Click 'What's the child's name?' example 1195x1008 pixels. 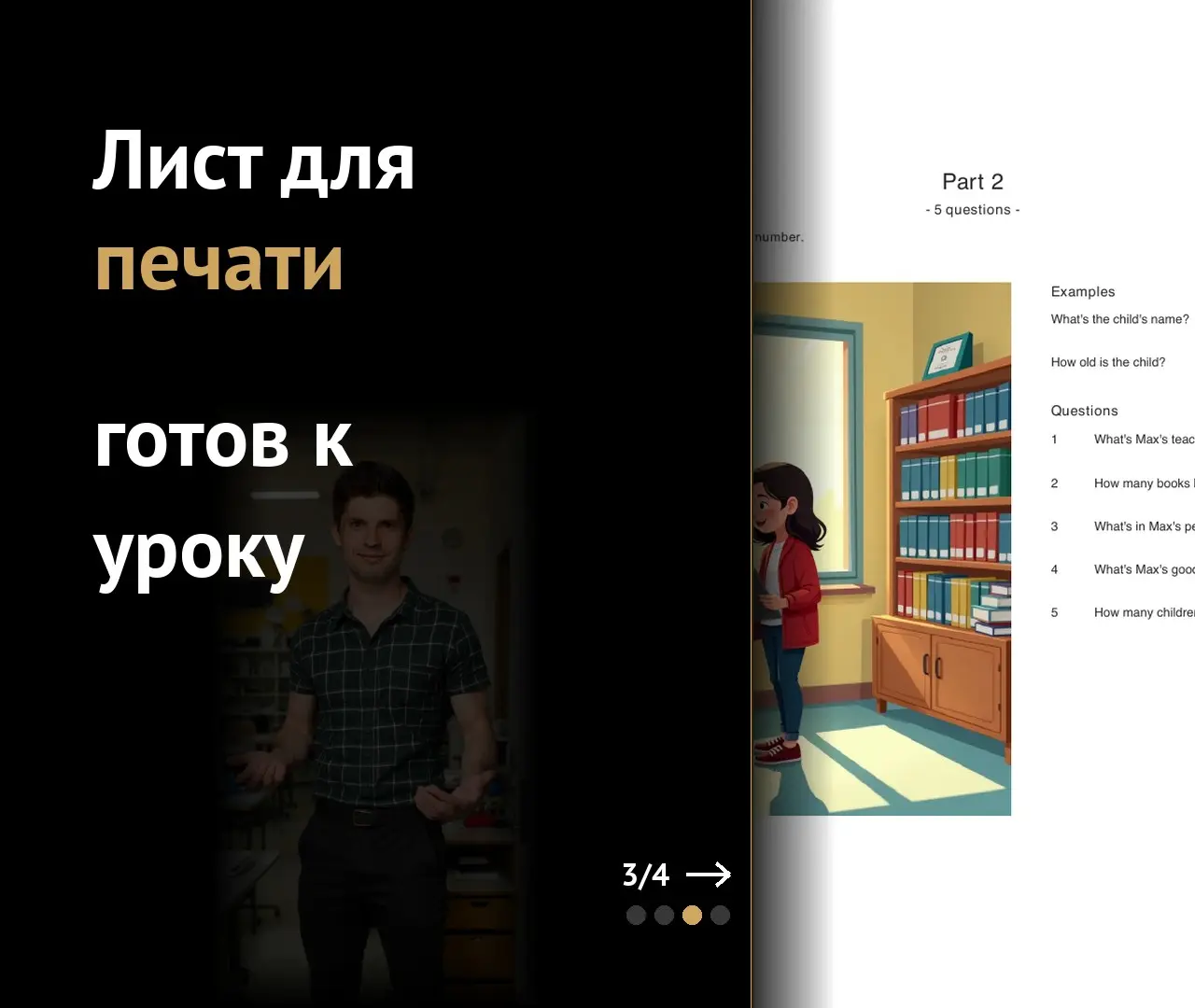click(1120, 319)
